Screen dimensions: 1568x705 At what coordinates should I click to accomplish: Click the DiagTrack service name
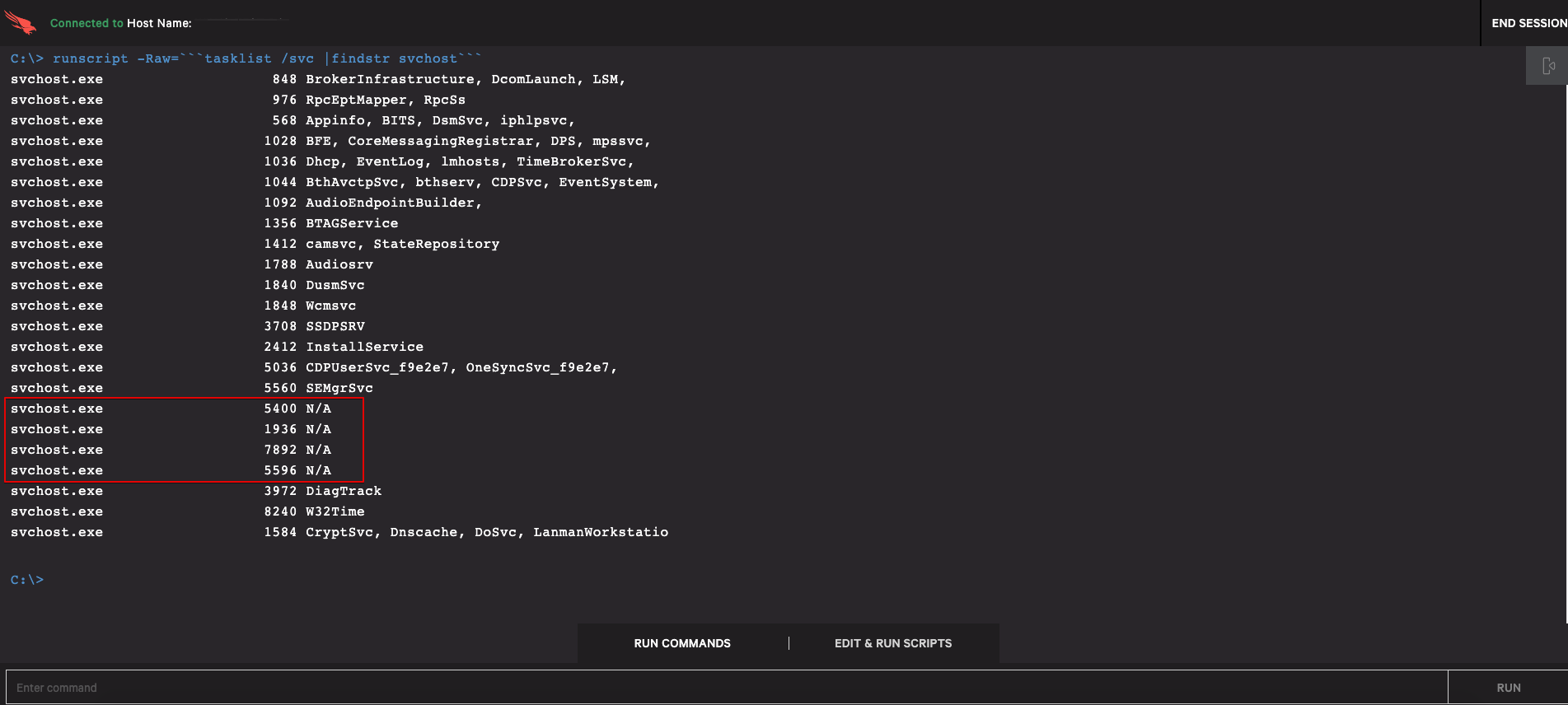coord(344,491)
